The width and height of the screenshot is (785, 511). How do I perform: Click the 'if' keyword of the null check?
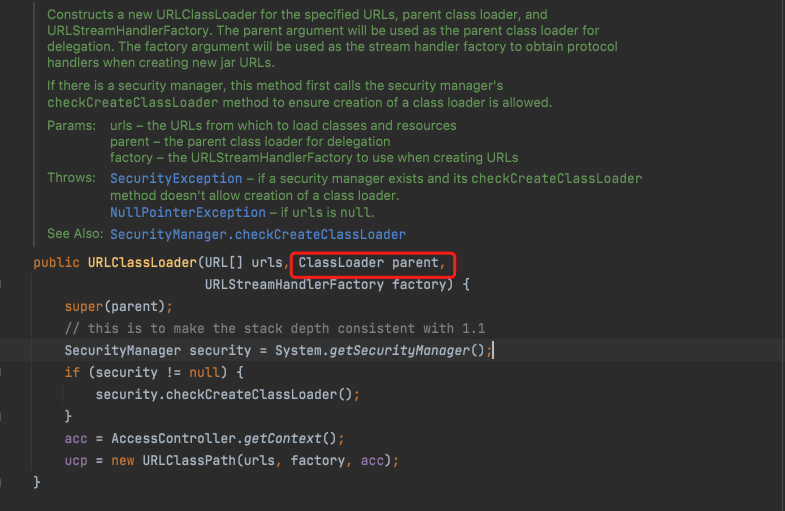pos(72,373)
